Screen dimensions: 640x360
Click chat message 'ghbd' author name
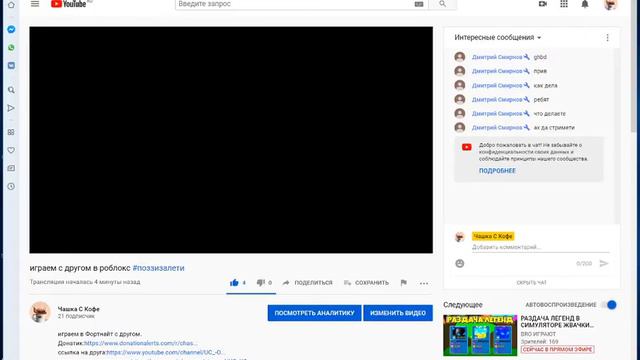(x=497, y=57)
